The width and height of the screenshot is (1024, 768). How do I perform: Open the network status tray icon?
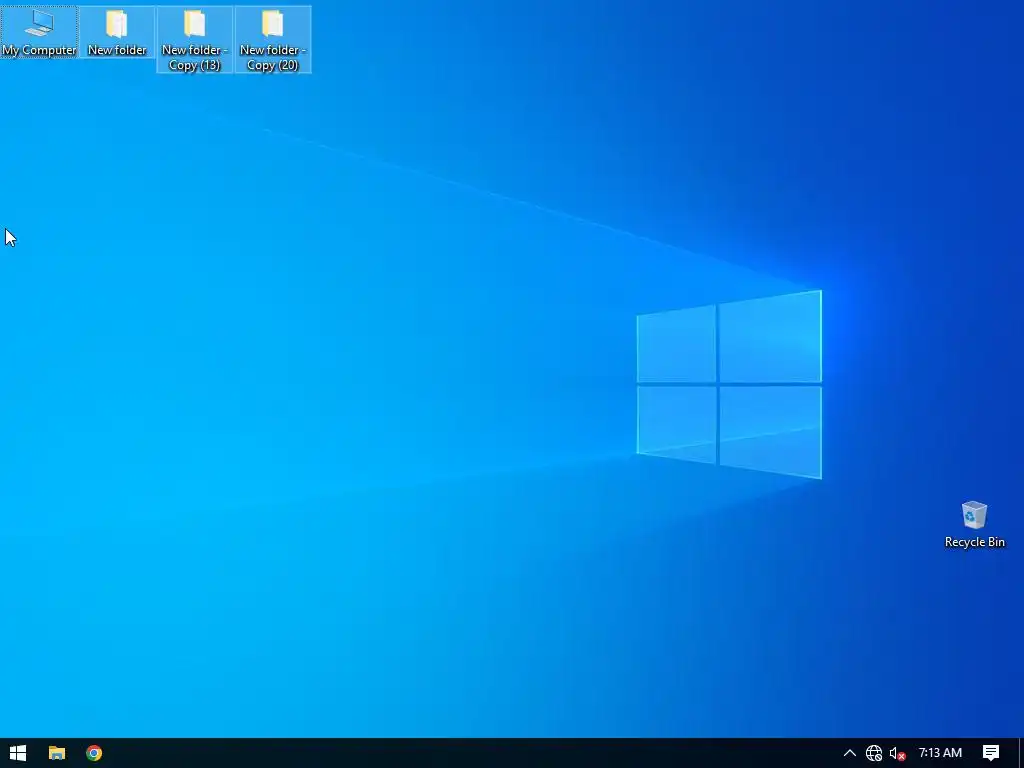(874, 753)
